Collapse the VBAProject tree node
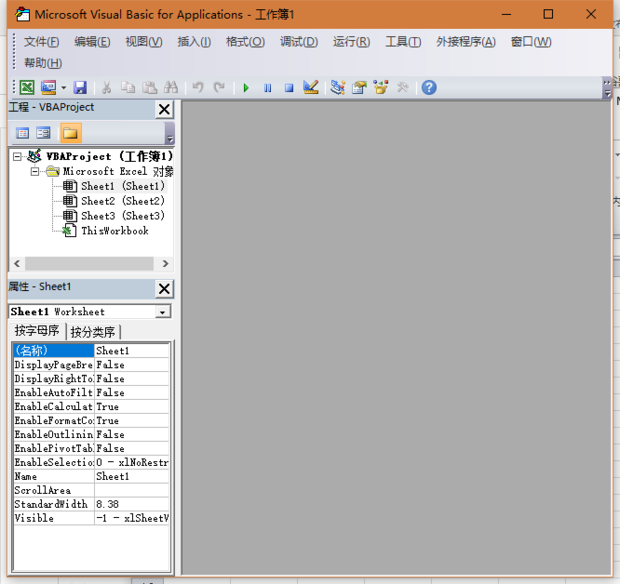The height and width of the screenshot is (584, 620). tap(18, 157)
